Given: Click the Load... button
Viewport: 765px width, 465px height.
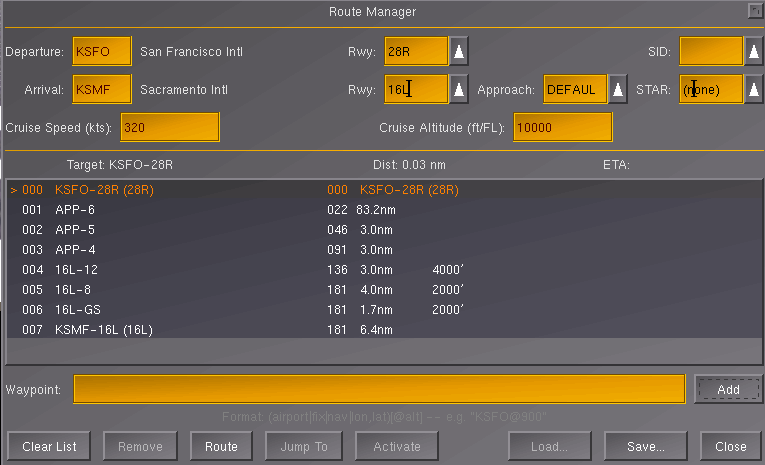Looking at the screenshot, I should pos(549,446).
